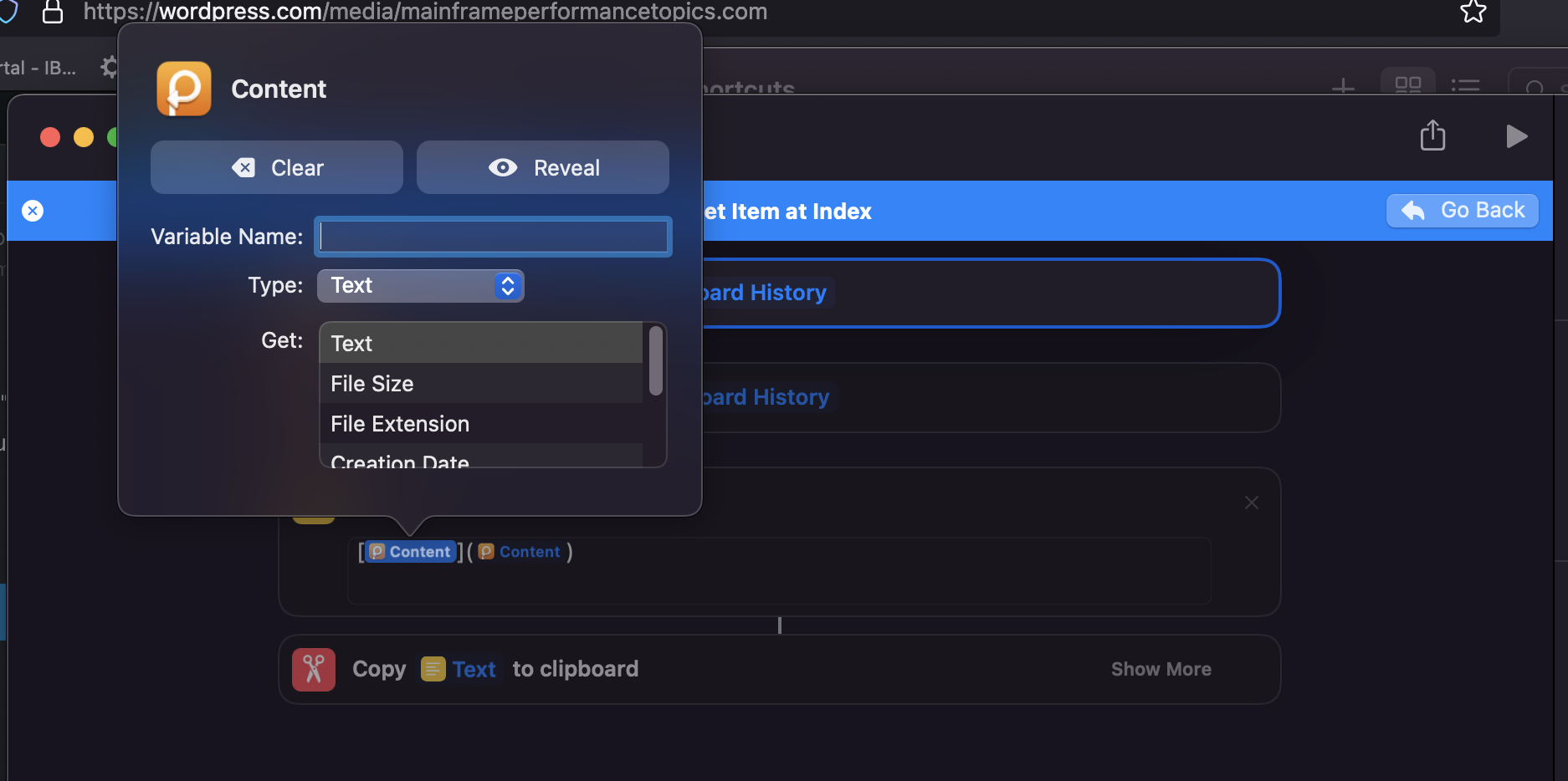Click the bookmark star icon in address bar
1568x781 pixels.
tap(1473, 12)
